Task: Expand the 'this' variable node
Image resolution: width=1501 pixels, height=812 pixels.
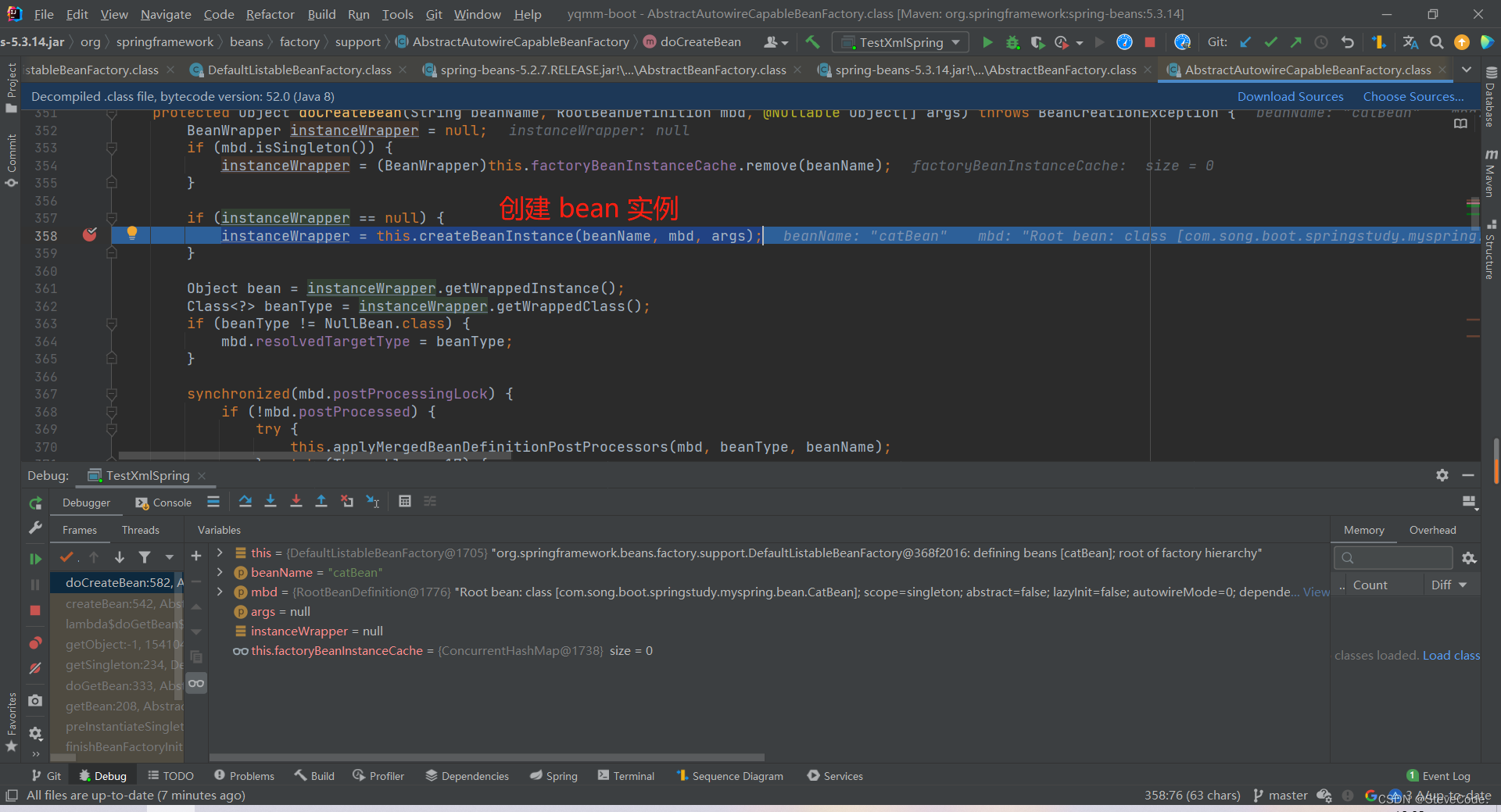Action: point(220,553)
